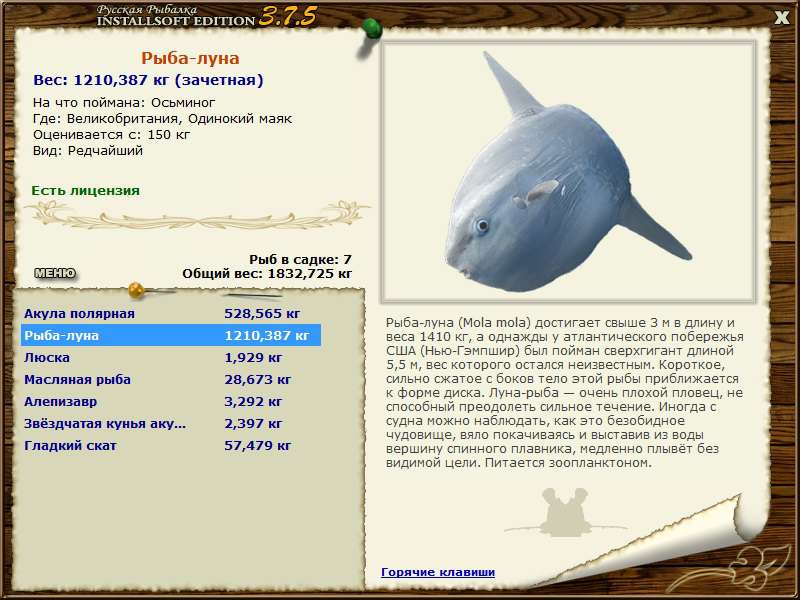Click the 'Общий вес: 1832,725 кг' total

coord(267,273)
